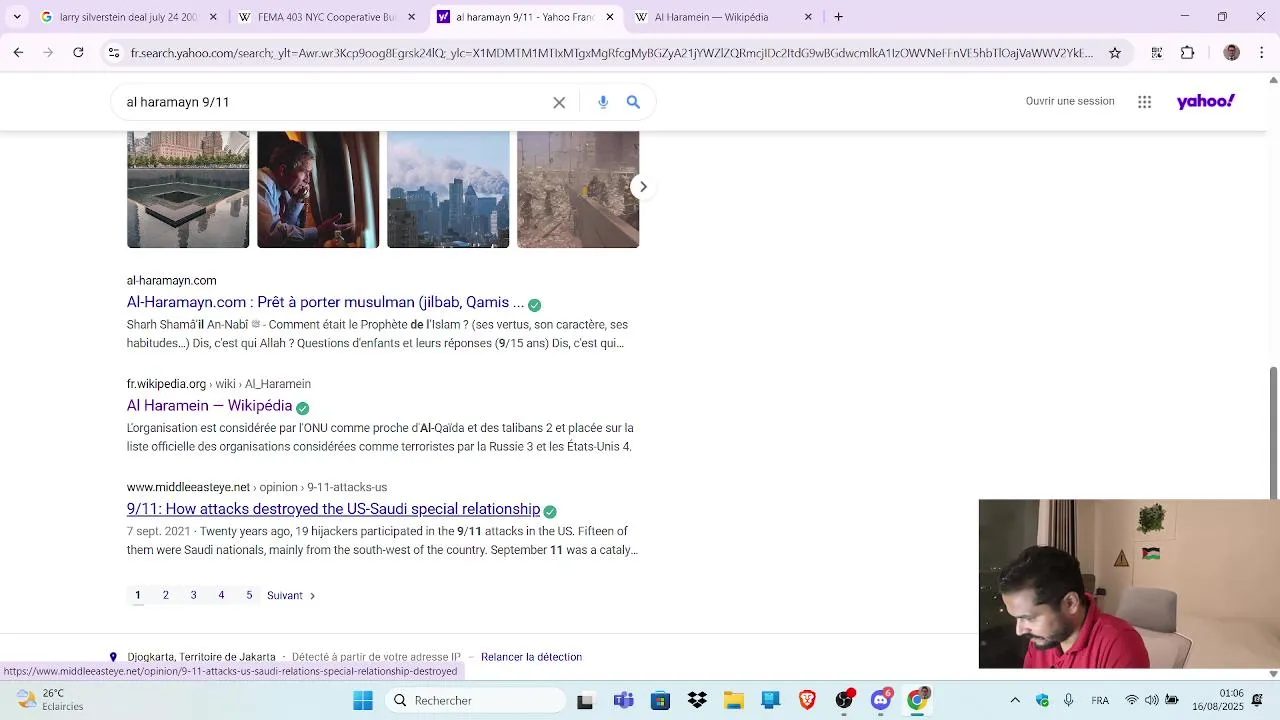The image size is (1280, 720).
Task: Go back to previous page in browser
Action: click(x=18, y=53)
